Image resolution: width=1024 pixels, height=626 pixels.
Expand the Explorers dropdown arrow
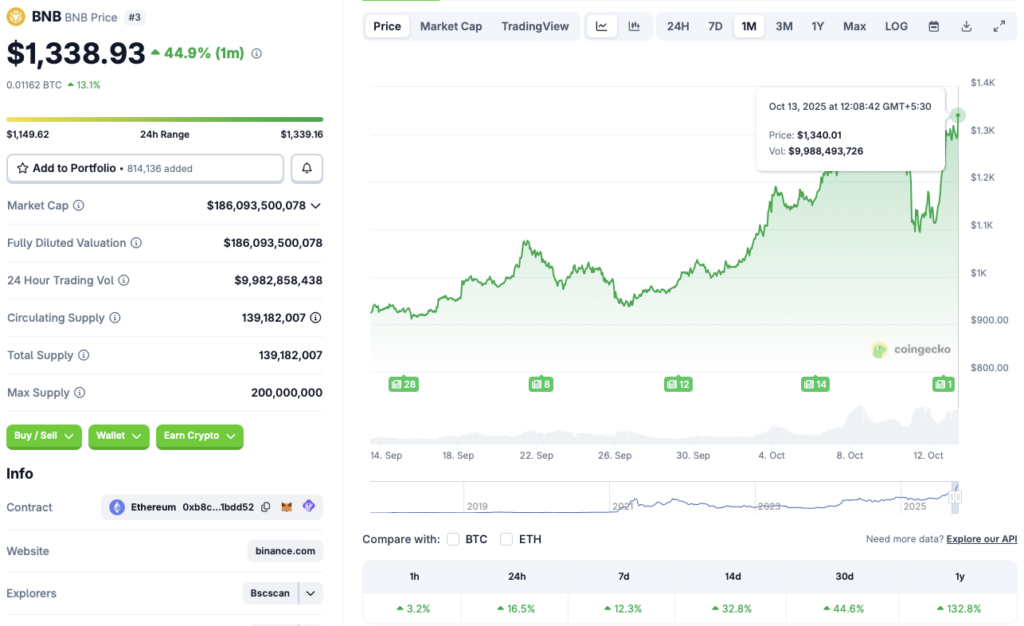(x=311, y=593)
